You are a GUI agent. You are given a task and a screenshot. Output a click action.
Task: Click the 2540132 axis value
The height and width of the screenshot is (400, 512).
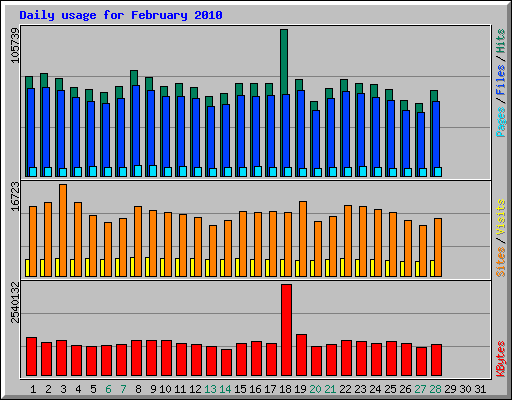[15, 303]
